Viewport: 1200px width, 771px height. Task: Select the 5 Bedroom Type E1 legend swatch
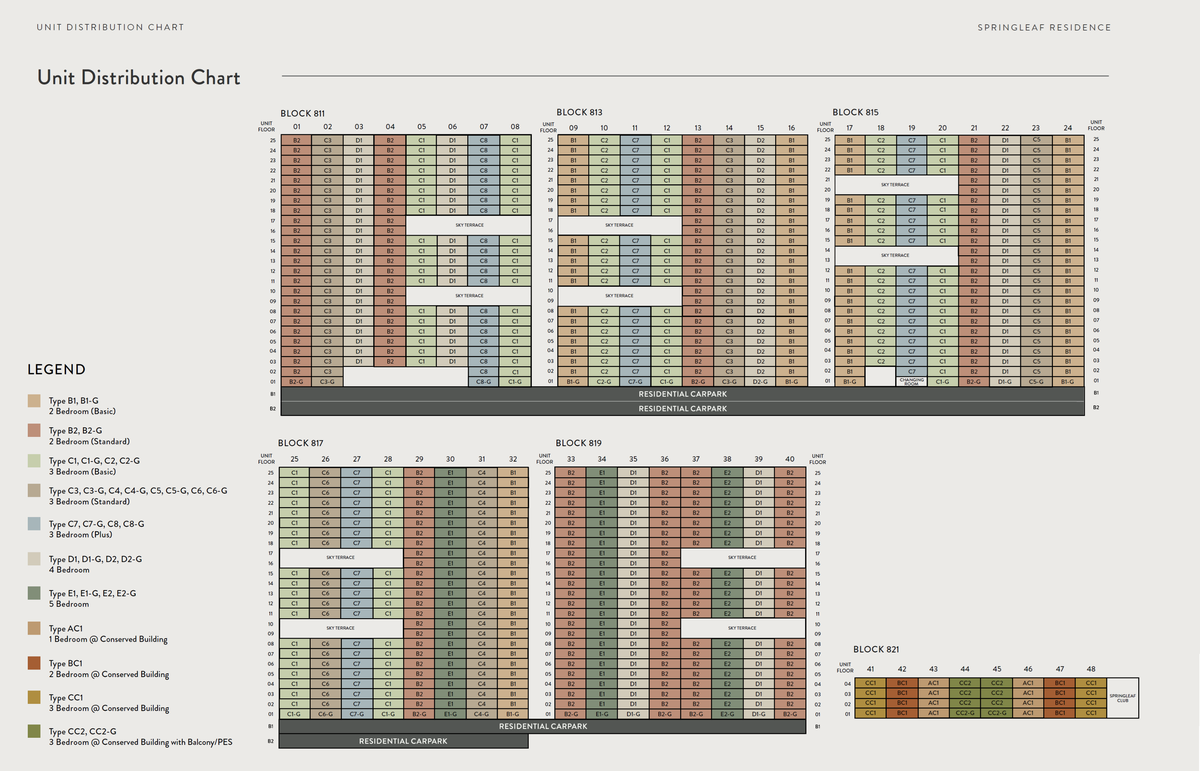pos(33,593)
